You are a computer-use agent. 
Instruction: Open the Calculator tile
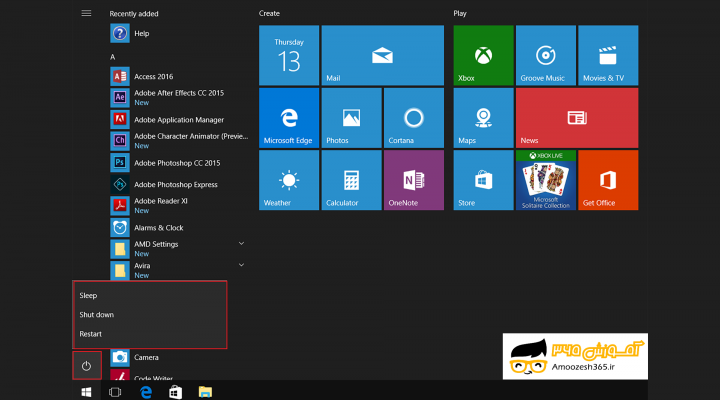351,180
